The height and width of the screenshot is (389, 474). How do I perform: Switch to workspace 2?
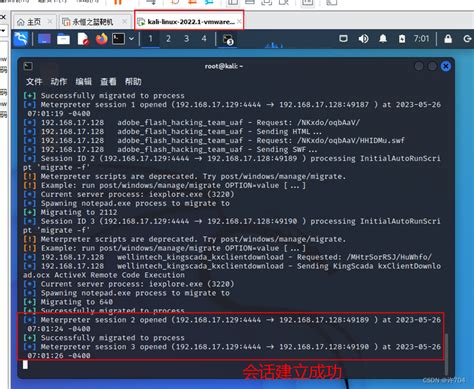coord(168,39)
